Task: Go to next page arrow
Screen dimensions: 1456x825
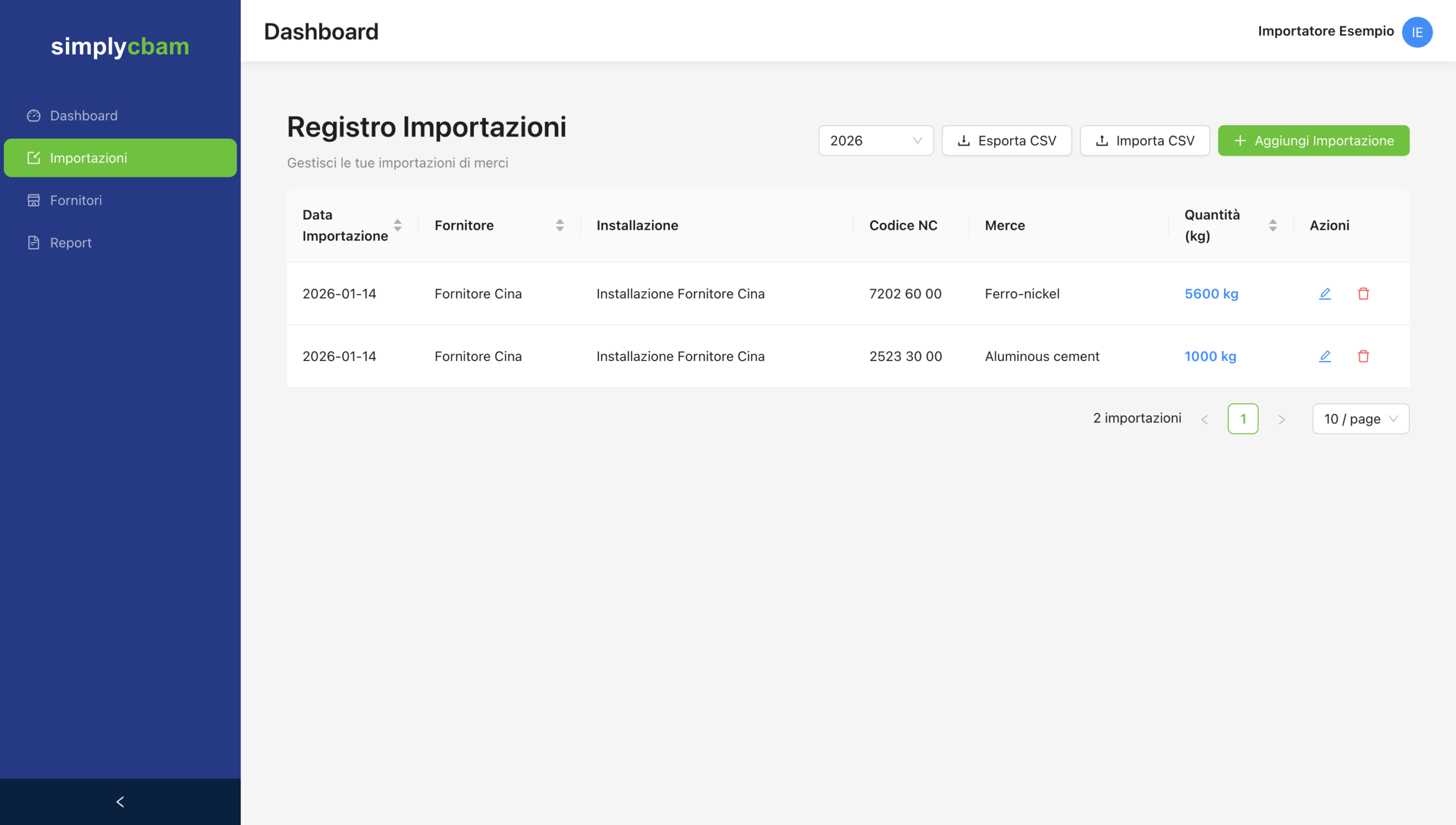Action: pyautogui.click(x=1281, y=420)
